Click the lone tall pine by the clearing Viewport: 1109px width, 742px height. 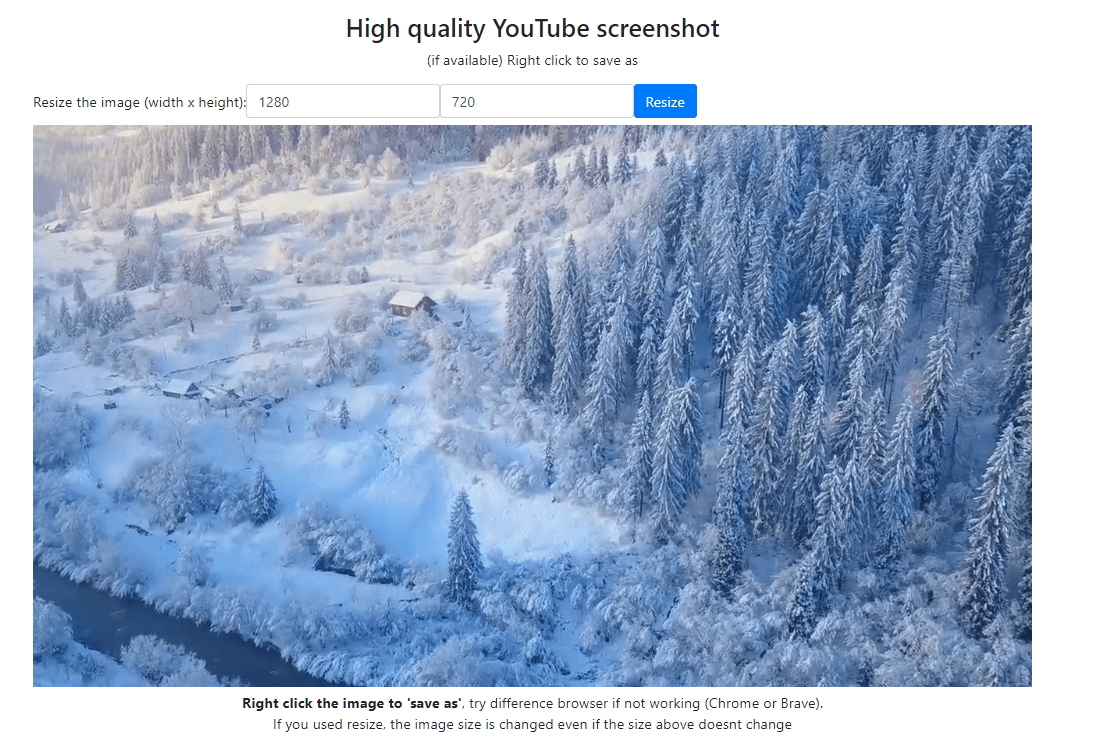463,546
